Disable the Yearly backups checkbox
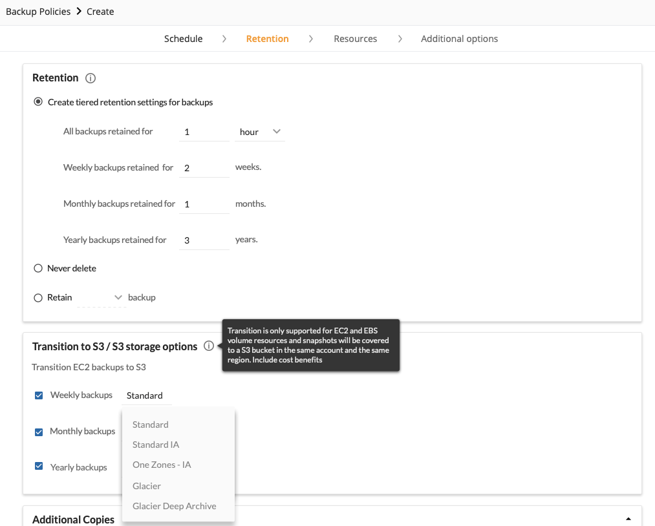Viewport: 655px width, 526px height. [x=39, y=466]
